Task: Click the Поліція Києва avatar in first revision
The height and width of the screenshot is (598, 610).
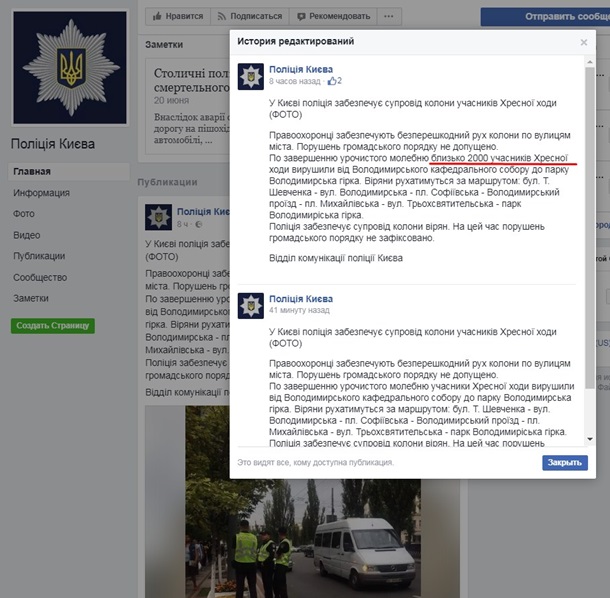Action: (x=251, y=77)
